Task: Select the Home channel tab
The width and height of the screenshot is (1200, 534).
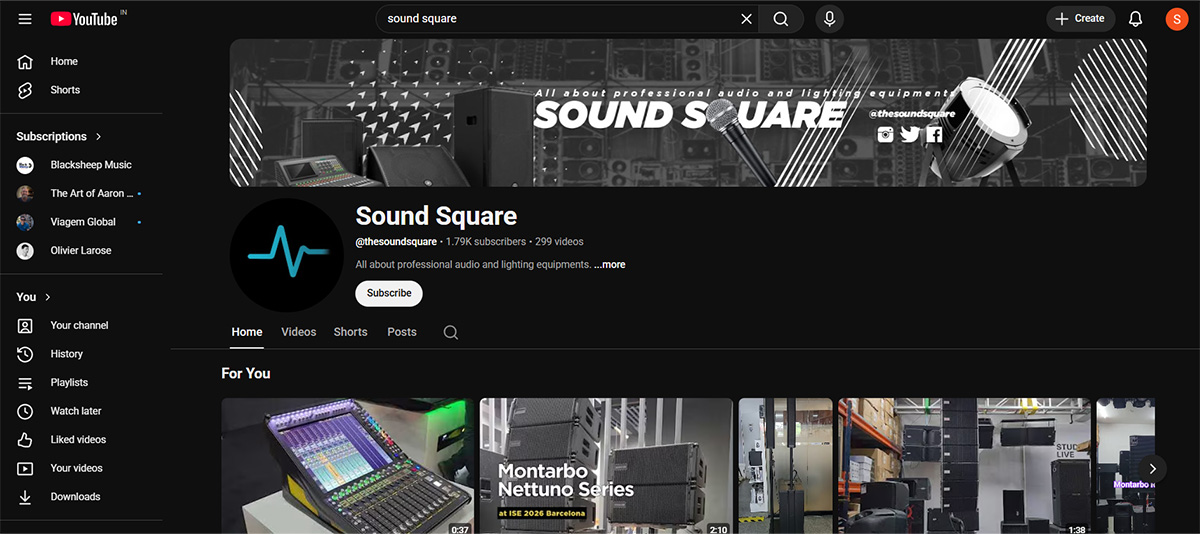Action: (x=247, y=332)
